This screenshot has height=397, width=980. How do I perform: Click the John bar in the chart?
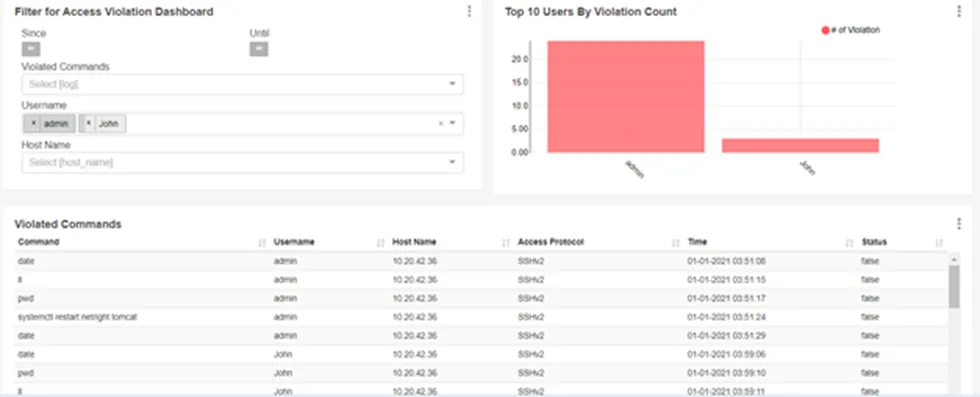point(800,145)
